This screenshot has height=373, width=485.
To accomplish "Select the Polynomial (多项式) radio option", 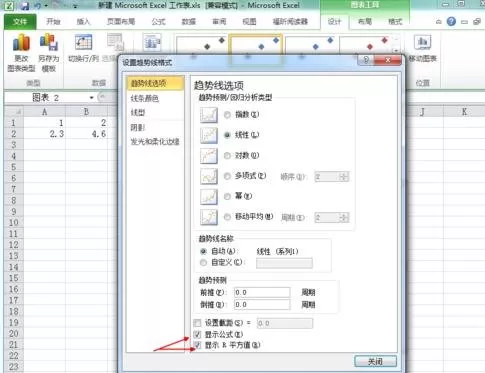I will tap(227, 176).
